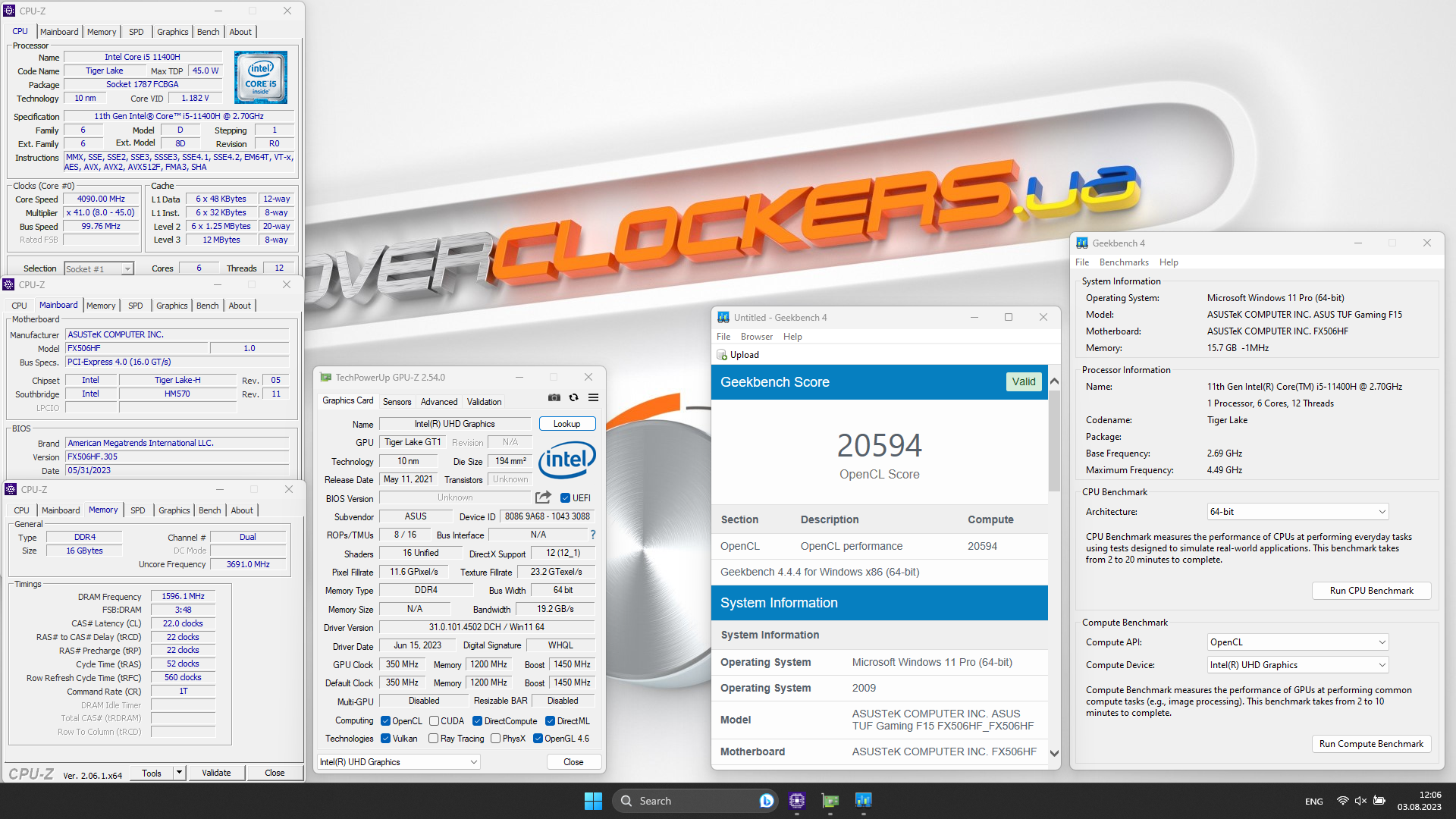Click the Intel logo in GPU-Z

coord(567,460)
